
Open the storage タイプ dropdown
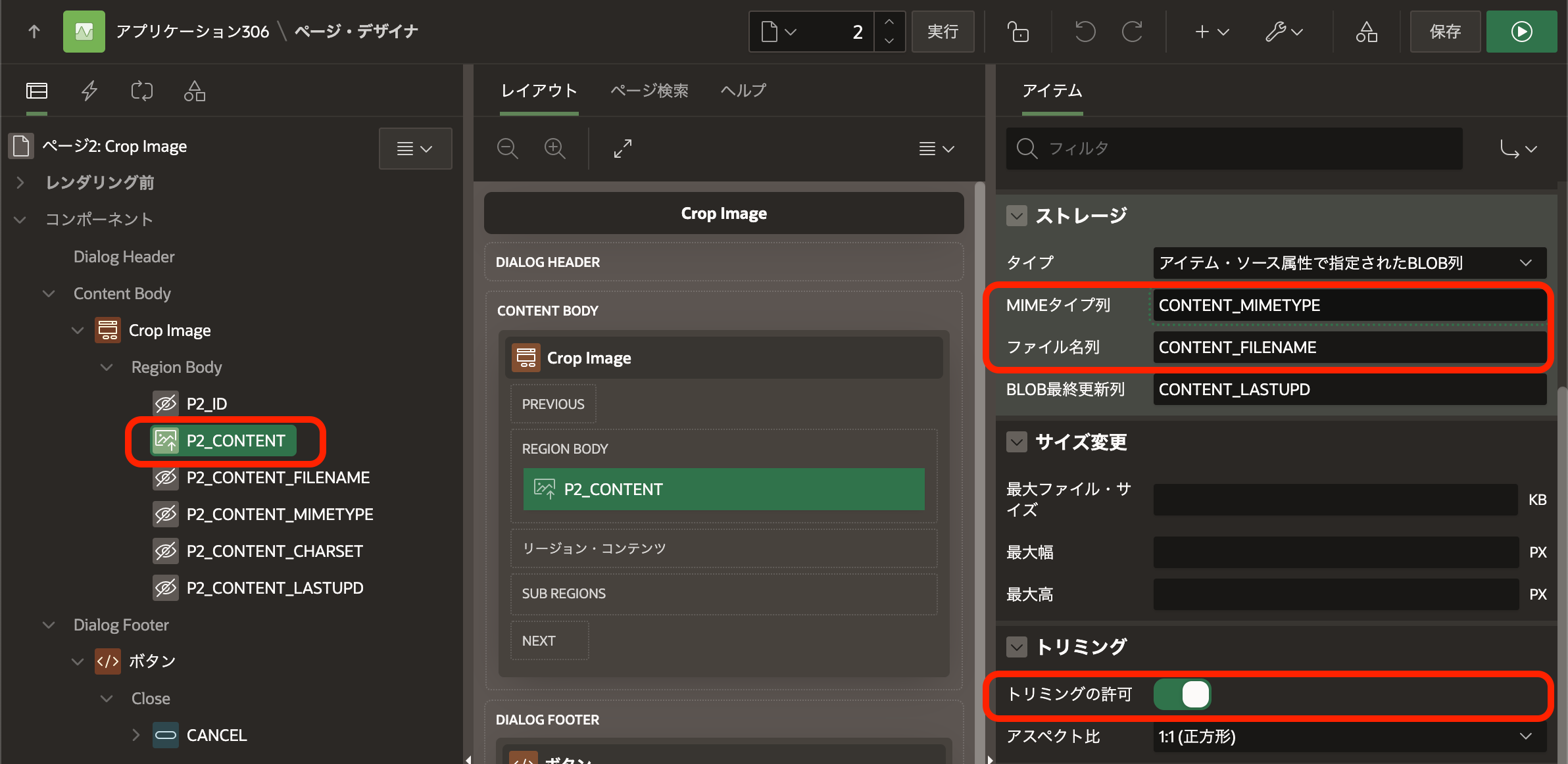(x=1348, y=263)
